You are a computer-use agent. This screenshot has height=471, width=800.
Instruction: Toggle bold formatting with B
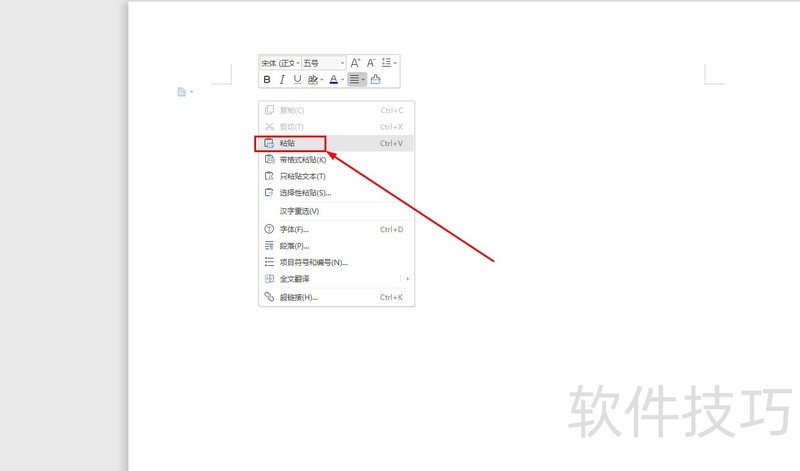click(x=267, y=80)
